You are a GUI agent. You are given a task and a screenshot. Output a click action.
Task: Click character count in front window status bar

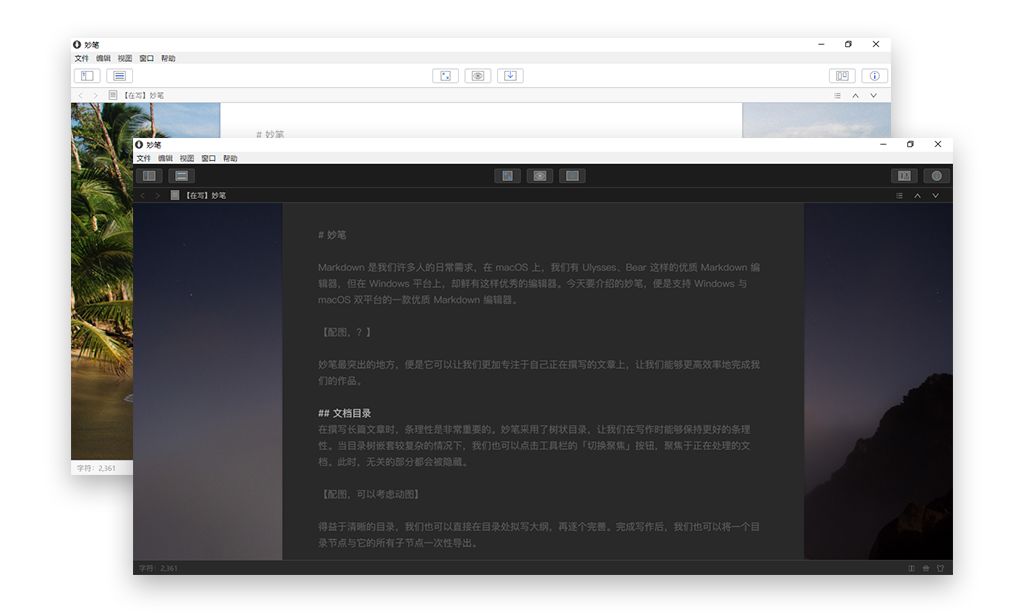point(158,569)
